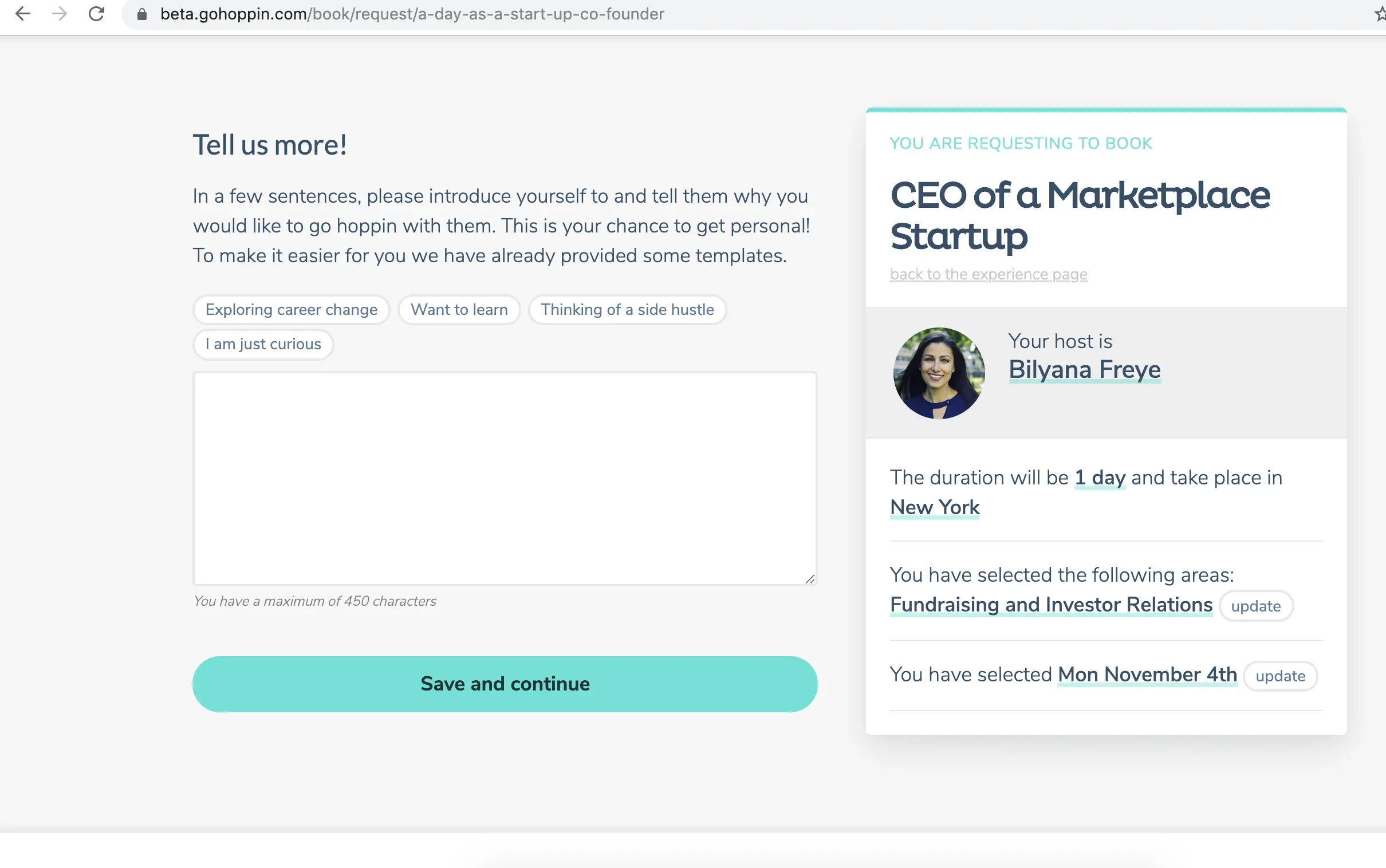Update the selected Mon November 4th date

1280,676
